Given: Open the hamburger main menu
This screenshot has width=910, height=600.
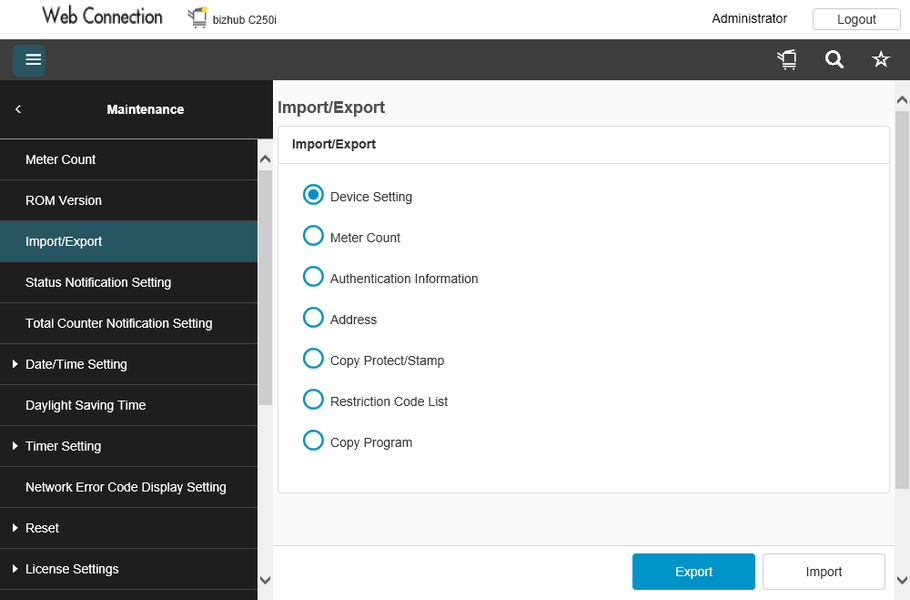Looking at the screenshot, I should pyautogui.click(x=33, y=60).
